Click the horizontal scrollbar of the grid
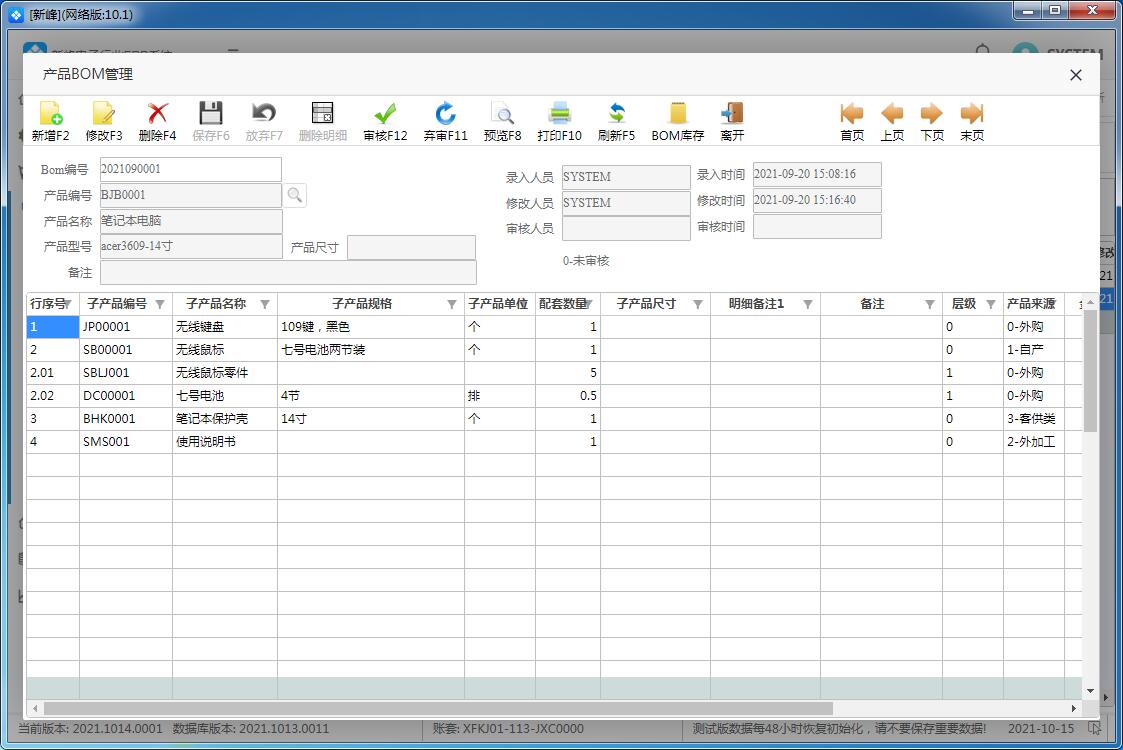 point(438,708)
